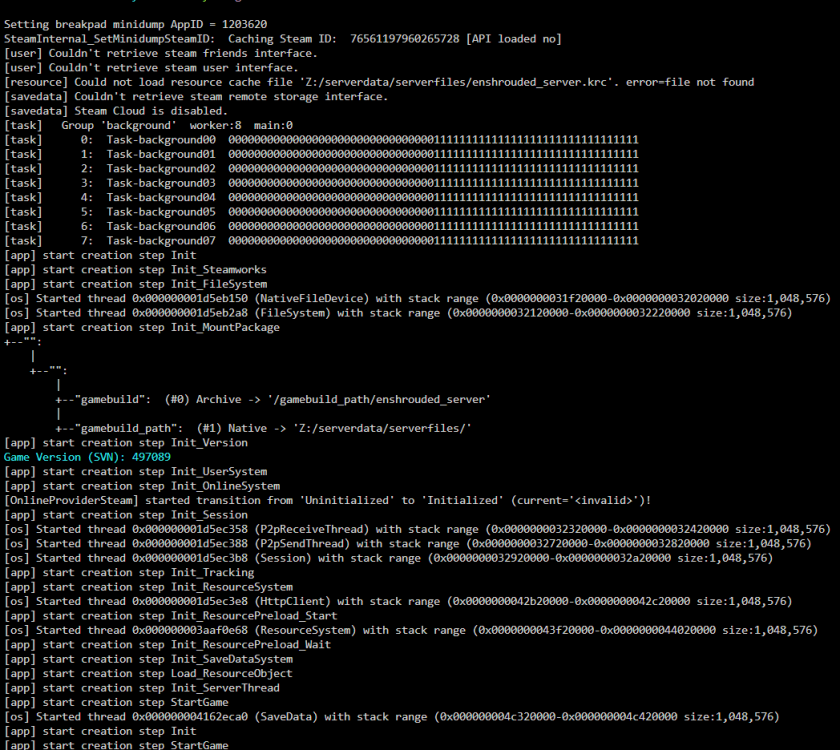Viewport: 840px width, 750px height.
Task: Click the remote storage interface savedata line
Action: click(x=196, y=96)
